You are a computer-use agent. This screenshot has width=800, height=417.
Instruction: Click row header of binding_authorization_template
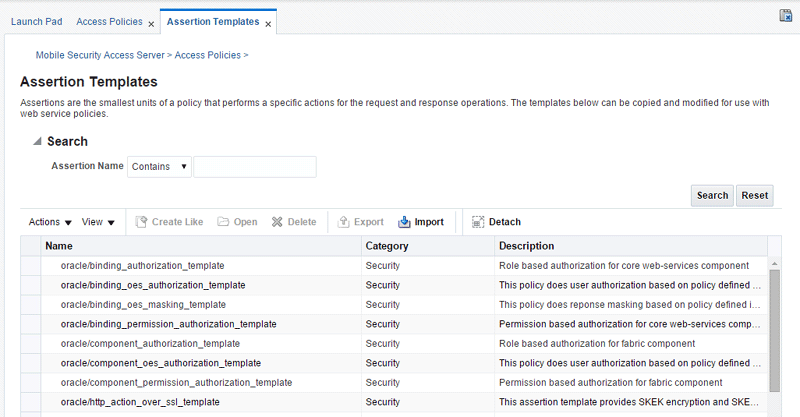[31, 266]
